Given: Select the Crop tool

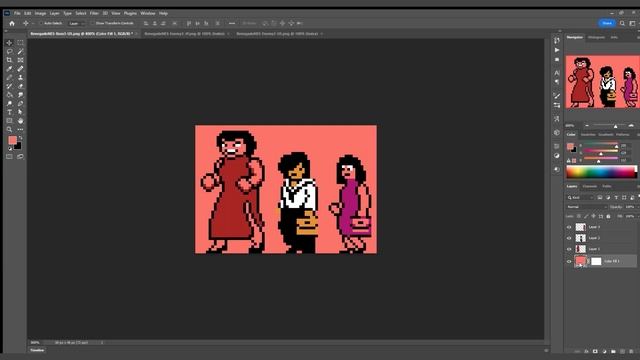Looking at the screenshot, I should coord(9,60).
